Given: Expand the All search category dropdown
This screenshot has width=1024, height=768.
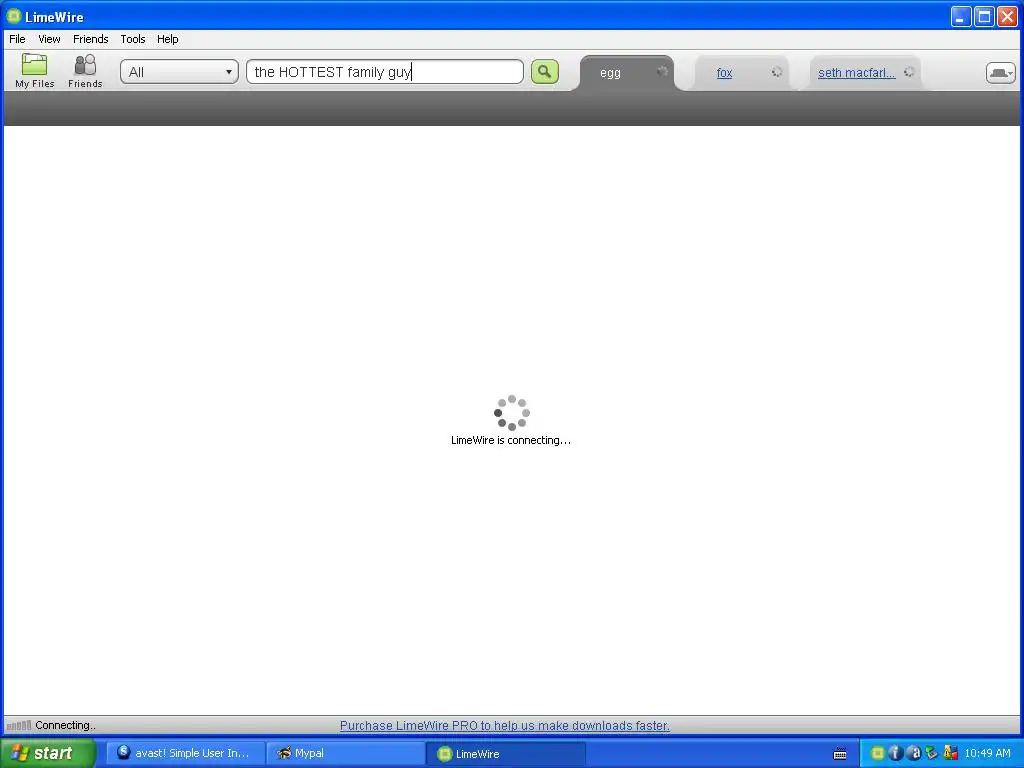Looking at the screenshot, I should [x=180, y=72].
